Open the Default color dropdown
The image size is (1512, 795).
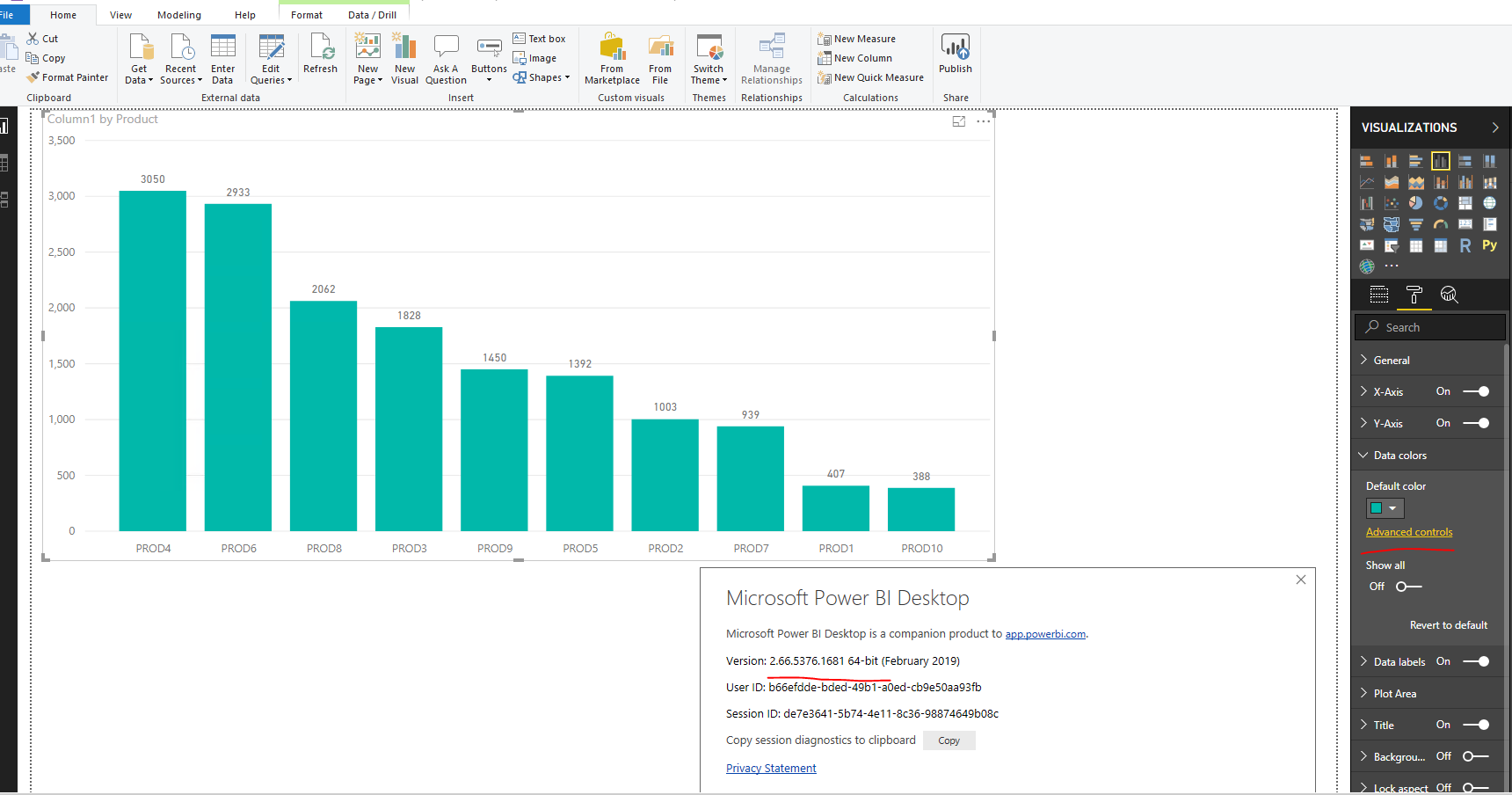pyautogui.click(x=1392, y=508)
